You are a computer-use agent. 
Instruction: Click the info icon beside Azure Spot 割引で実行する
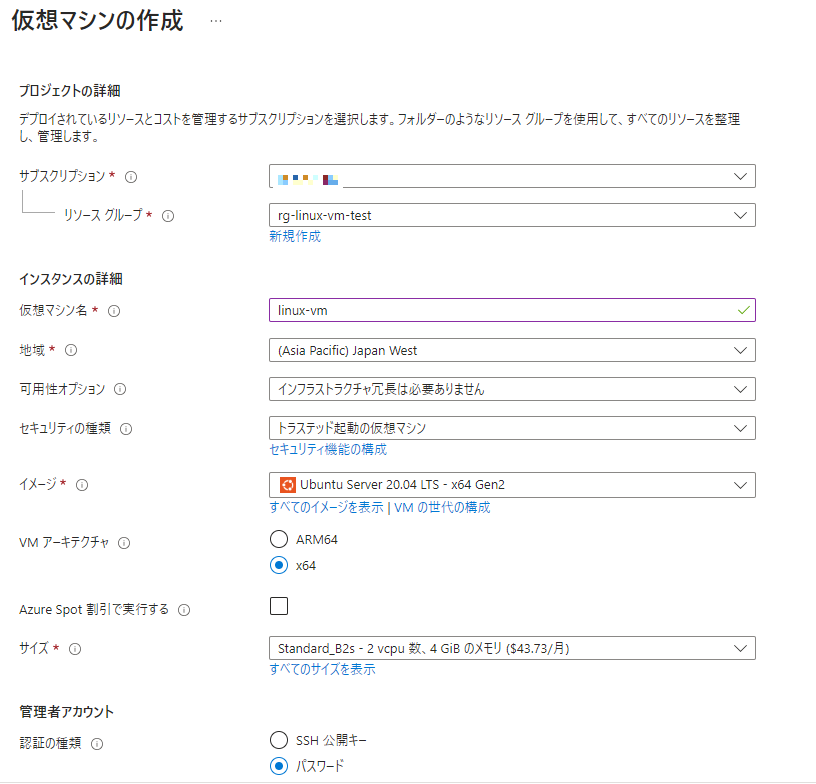click(x=185, y=608)
